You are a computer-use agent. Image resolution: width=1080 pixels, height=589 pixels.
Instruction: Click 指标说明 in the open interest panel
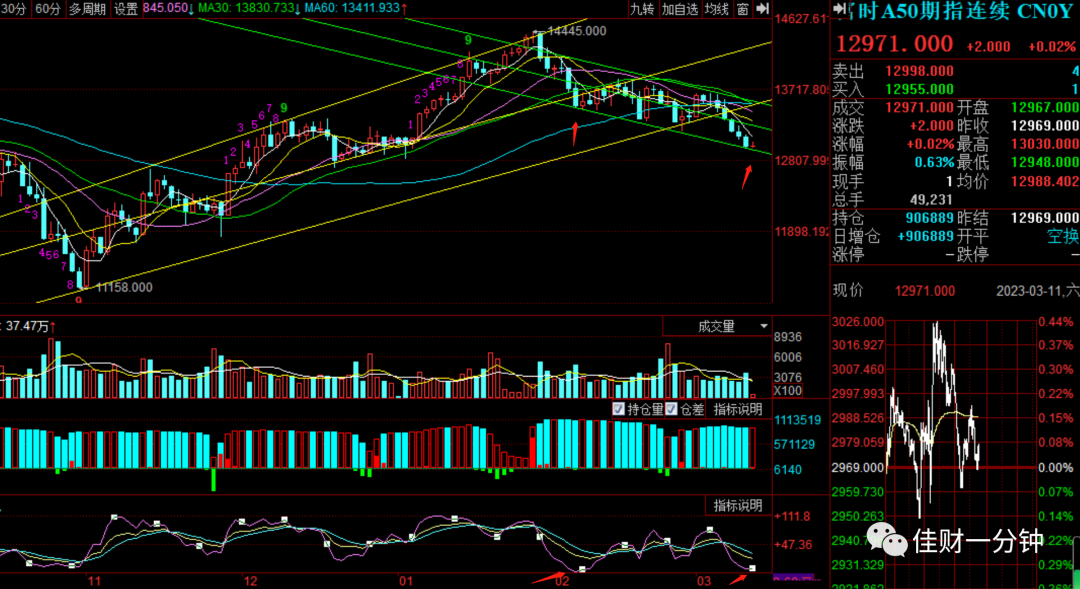point(738,409)
